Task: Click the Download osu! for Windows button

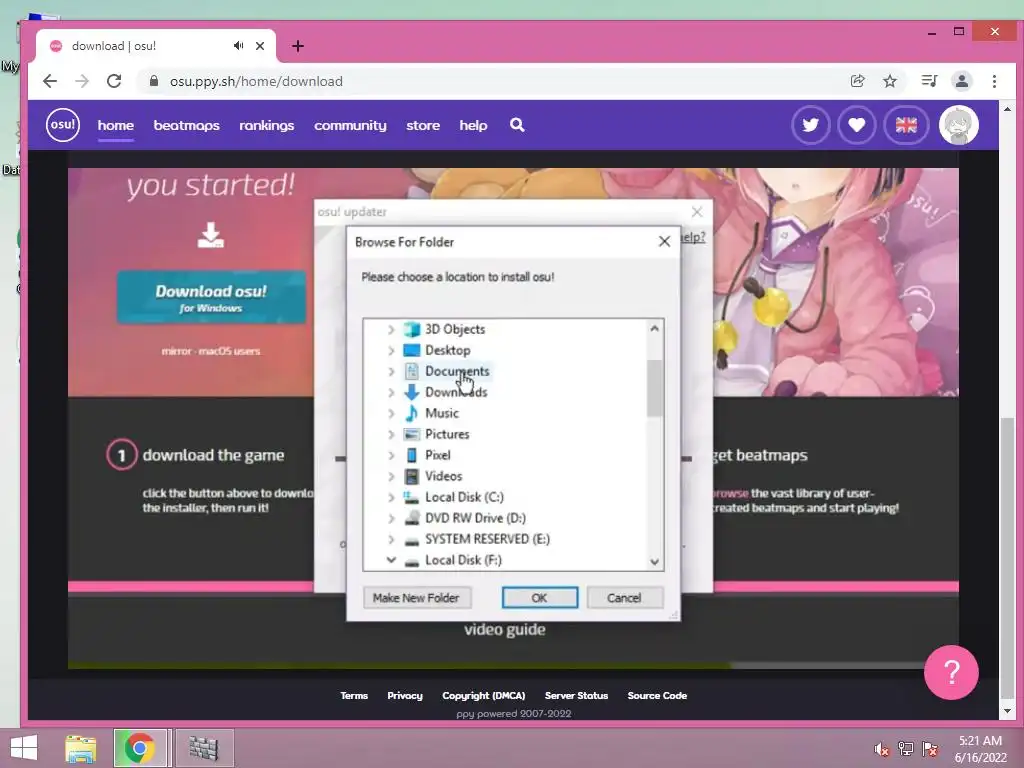Action: tap(211, 298)
